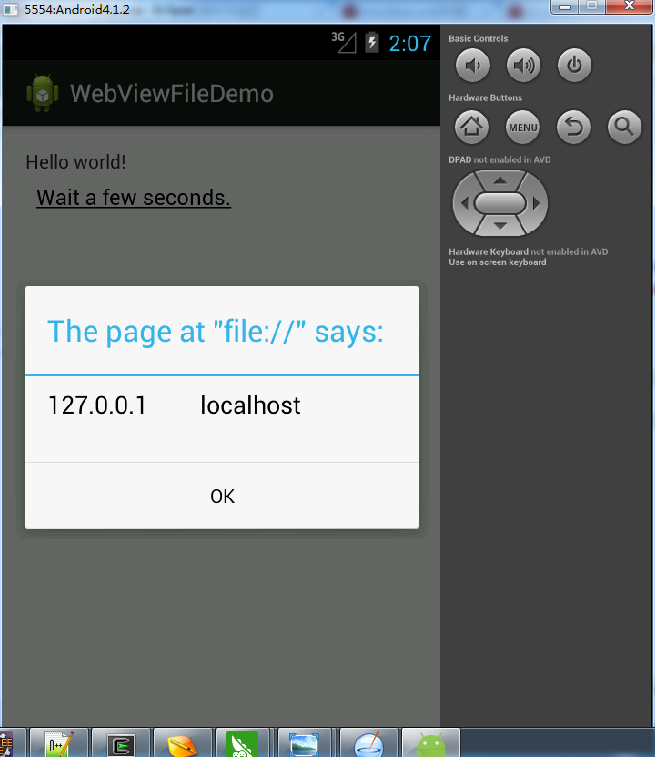655x757 pixels.
Task: Open the Android emulator taskbar icon
Action: 431,743
